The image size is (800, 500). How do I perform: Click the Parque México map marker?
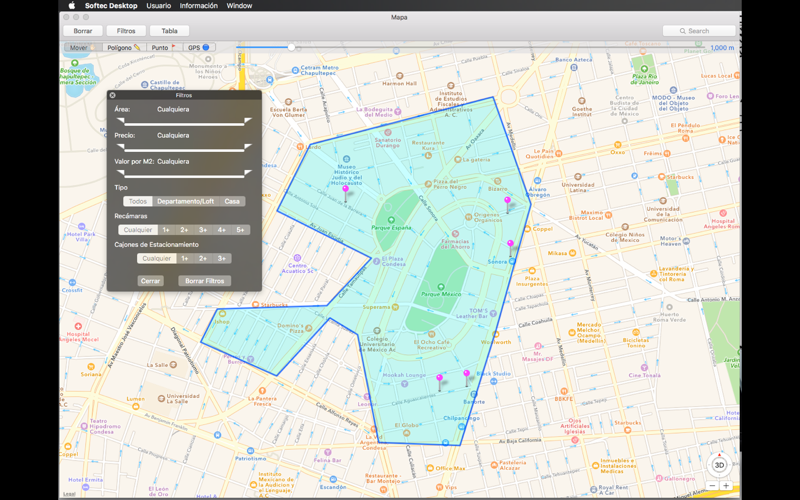coord(441,287)
